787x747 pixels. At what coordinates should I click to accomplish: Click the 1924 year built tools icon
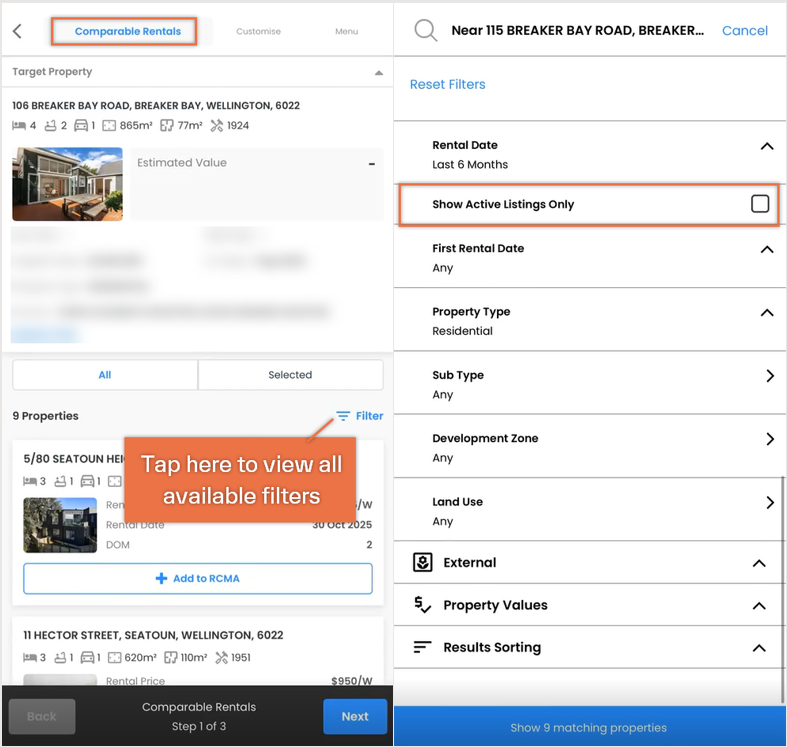coord(216,126)
